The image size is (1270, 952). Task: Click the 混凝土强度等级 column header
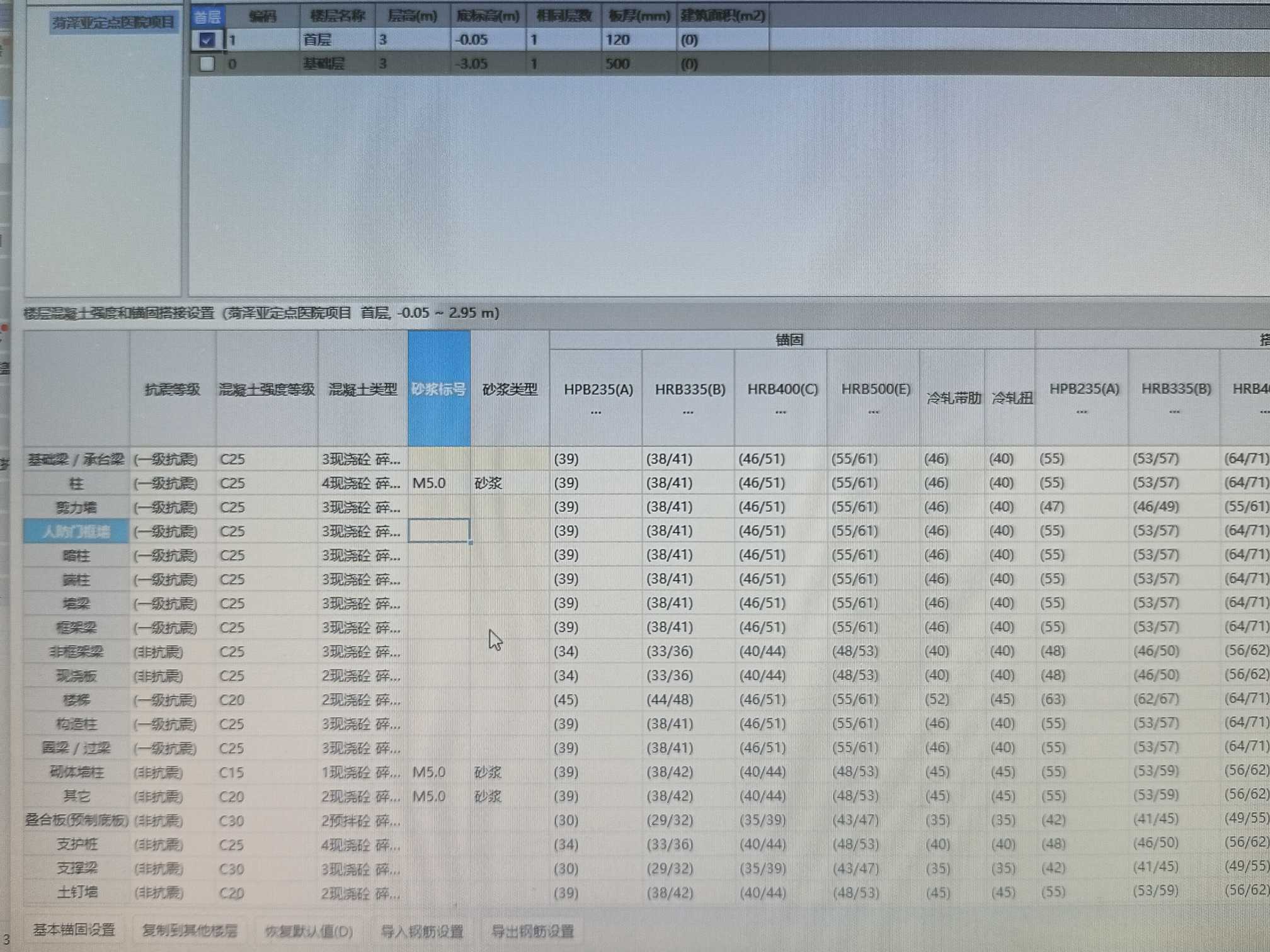[x=266, y=388]
